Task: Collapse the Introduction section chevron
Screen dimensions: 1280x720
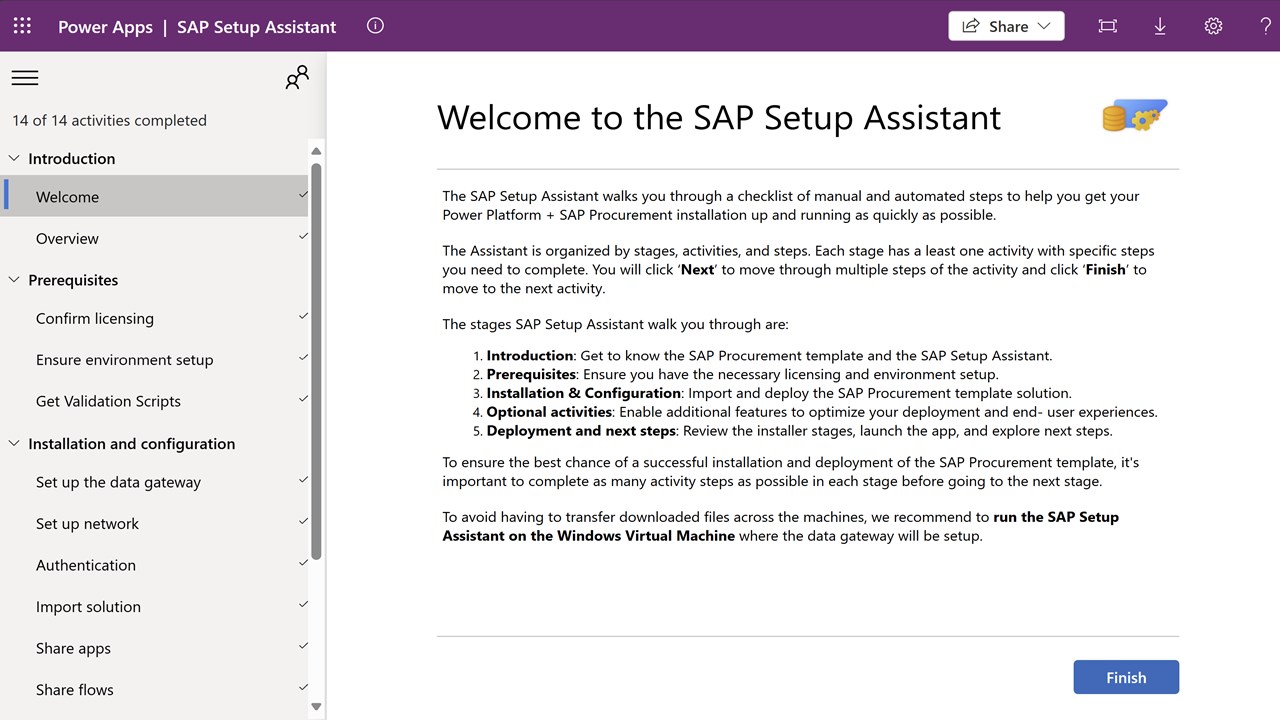Action: 14,158
